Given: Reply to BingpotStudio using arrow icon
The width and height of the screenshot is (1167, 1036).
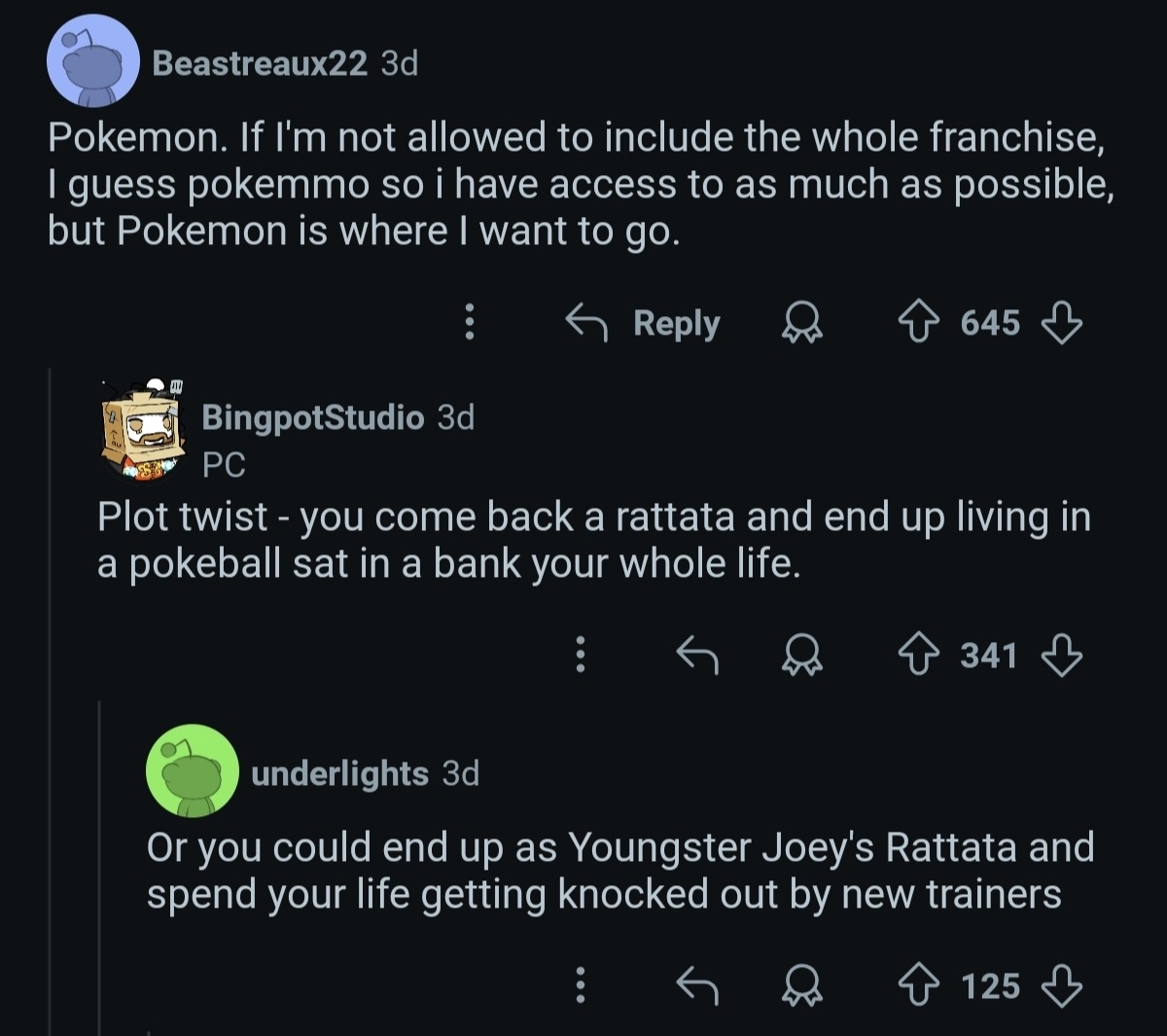Looking at the screenshot, I should point(696,655).
